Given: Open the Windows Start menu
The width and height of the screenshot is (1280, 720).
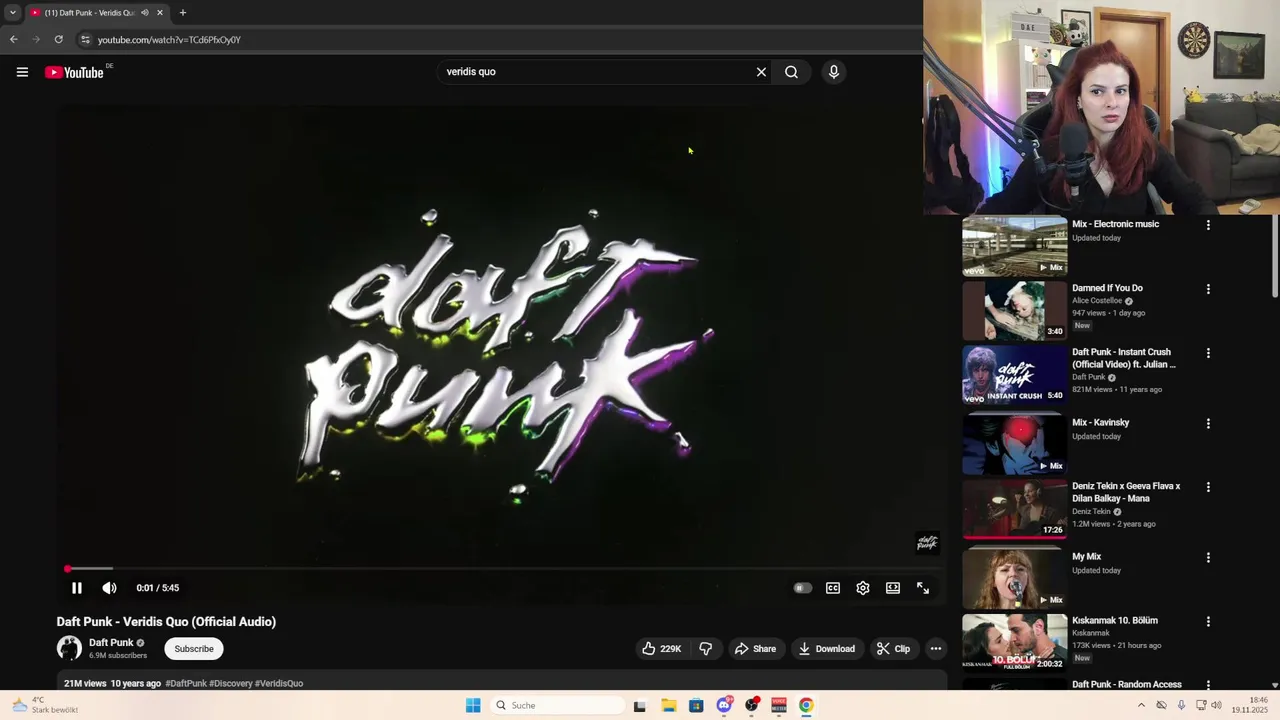Looking at the screenshot, I should (473, 705).
